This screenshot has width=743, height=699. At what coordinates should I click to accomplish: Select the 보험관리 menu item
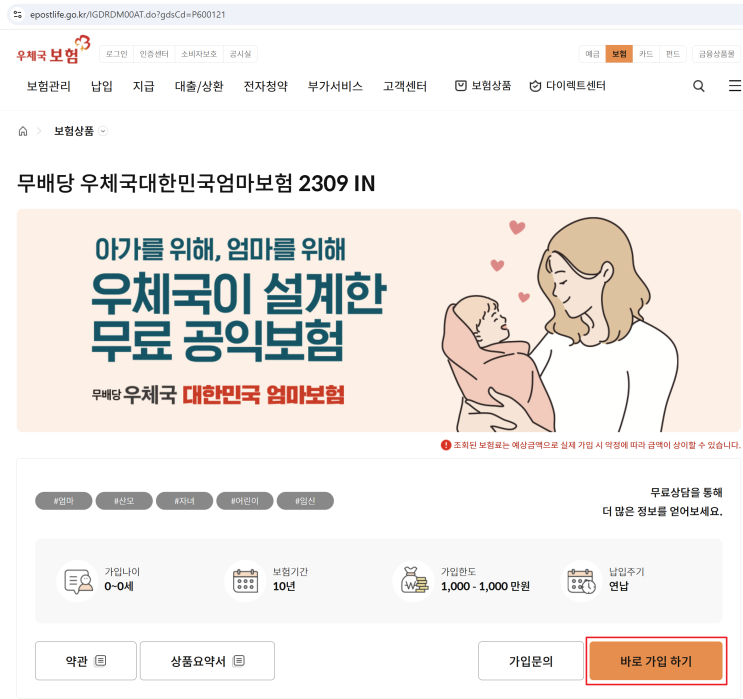point(48,86)
